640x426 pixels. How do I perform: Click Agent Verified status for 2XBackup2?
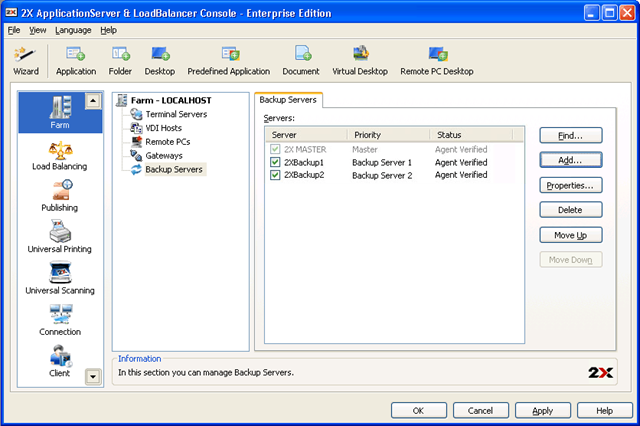point(461,175)
